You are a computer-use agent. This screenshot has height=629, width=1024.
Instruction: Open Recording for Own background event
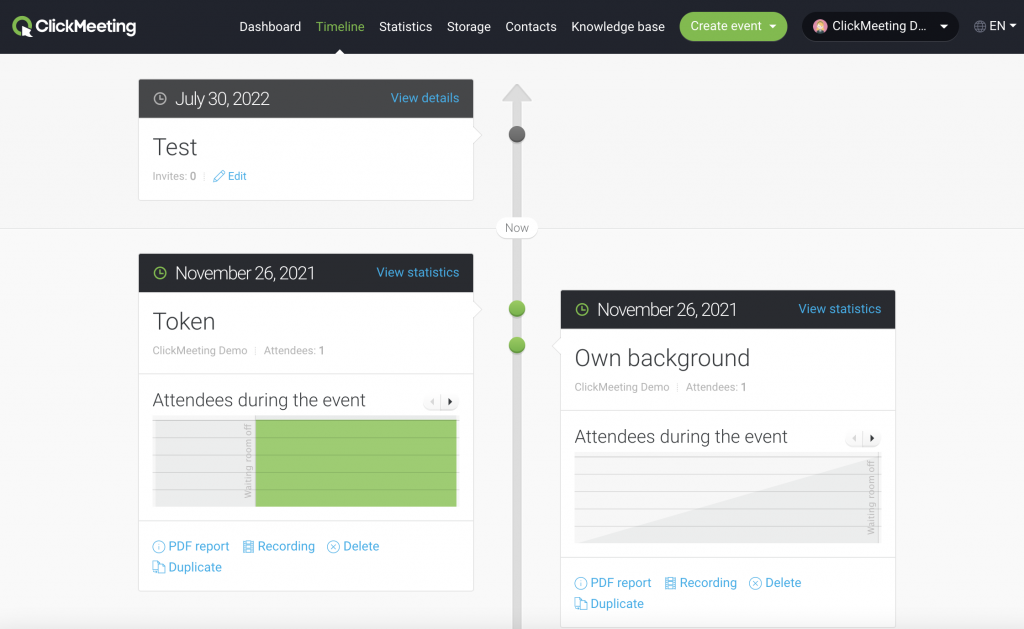pos(708,583)
